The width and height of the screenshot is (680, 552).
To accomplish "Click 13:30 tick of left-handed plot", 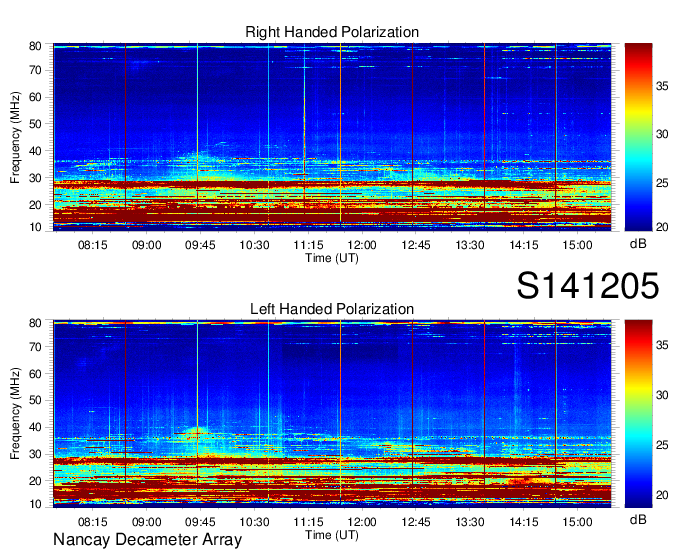I will (x=470, y=522).
